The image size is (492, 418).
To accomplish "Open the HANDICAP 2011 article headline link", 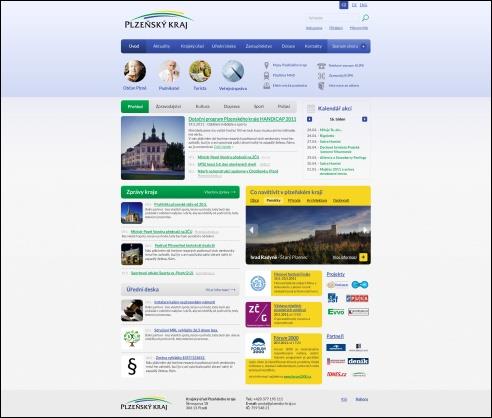I will (242, 119).
